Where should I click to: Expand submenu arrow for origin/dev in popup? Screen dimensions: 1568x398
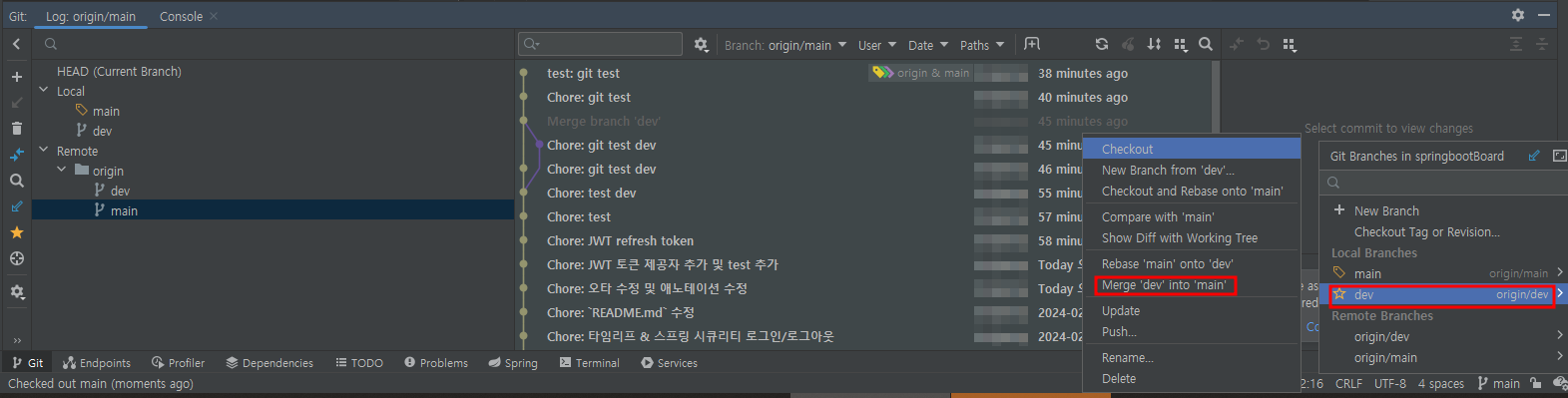pyautogui.click(x=1559, y=336)
